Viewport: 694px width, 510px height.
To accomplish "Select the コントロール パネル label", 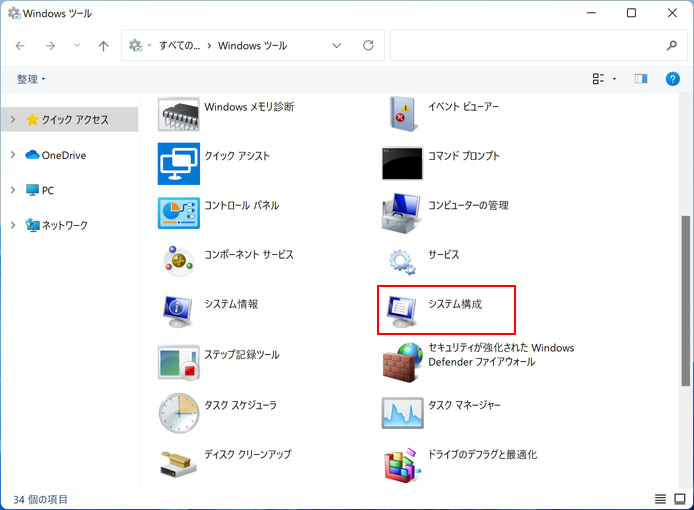I will click(x=242, y=205).
